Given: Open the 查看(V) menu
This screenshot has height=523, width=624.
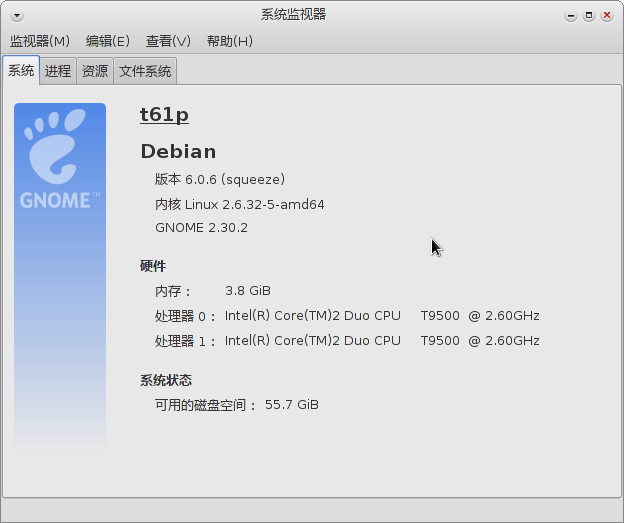Looking at the screenshot, I should pyautogui.click(x=168, y=41).
